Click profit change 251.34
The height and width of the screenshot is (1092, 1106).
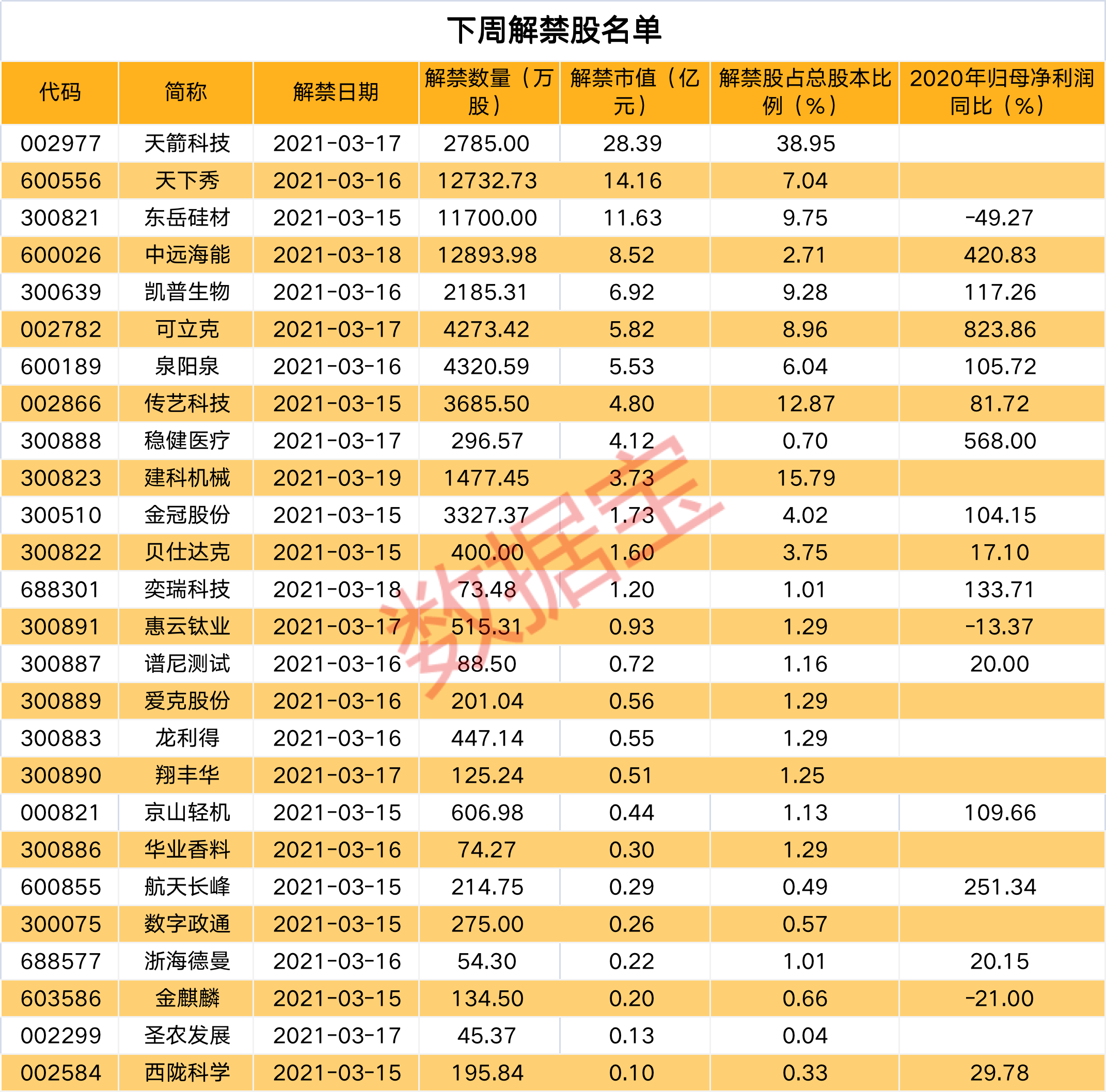point(1000,887)
